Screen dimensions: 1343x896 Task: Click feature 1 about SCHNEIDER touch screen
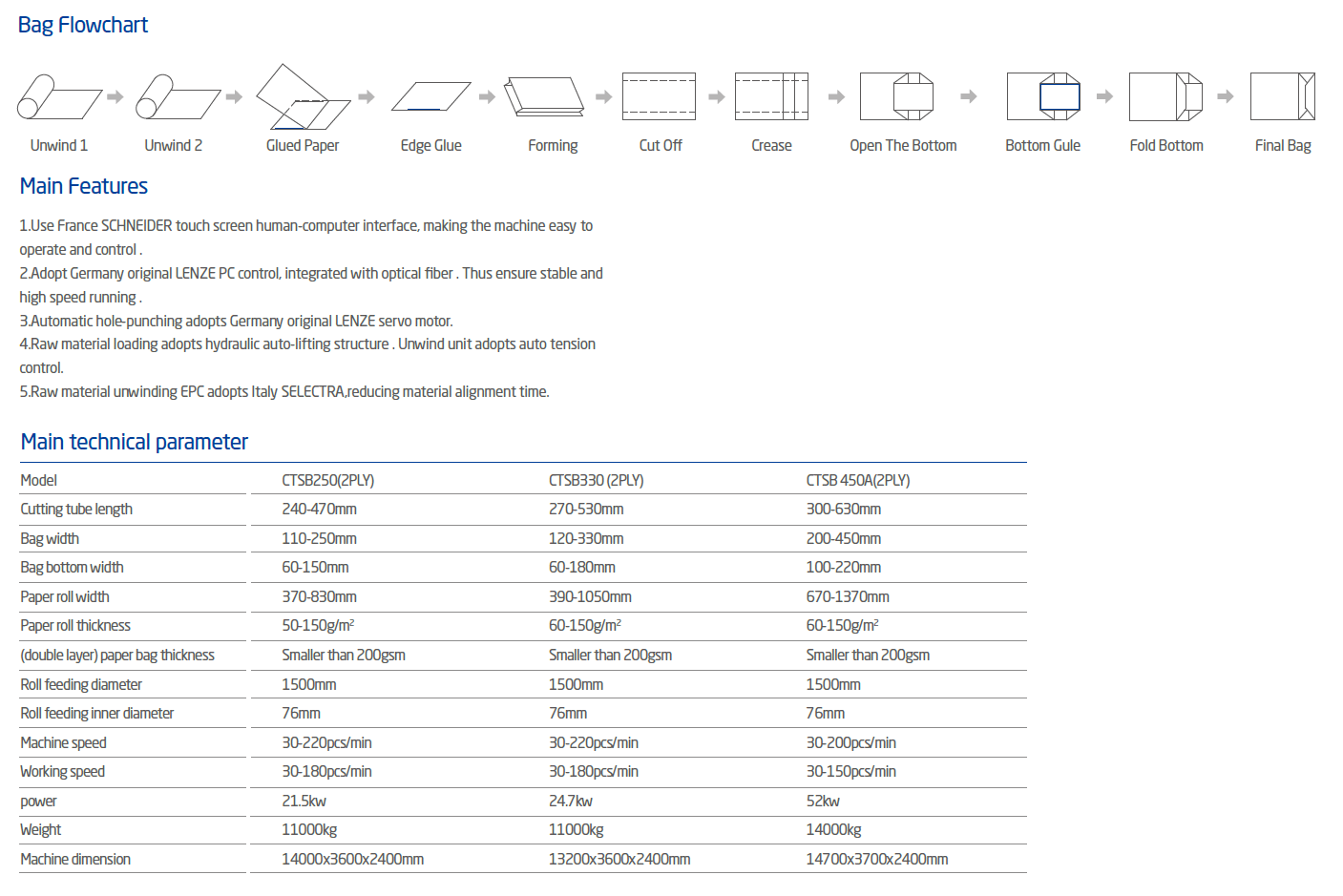pyautogui.click(x=306, y=238)
